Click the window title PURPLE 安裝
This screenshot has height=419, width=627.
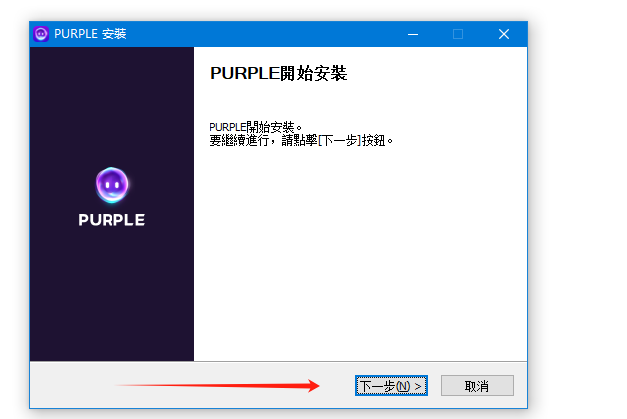tap(90, 34)
